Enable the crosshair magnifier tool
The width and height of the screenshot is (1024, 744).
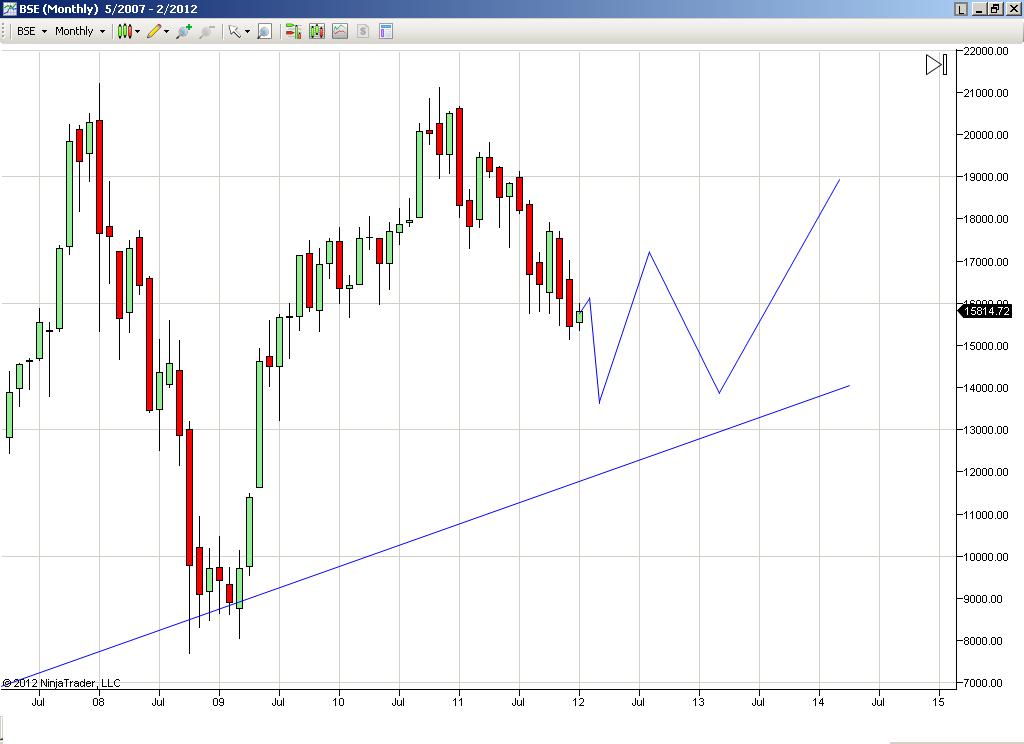tap(264, 31)
